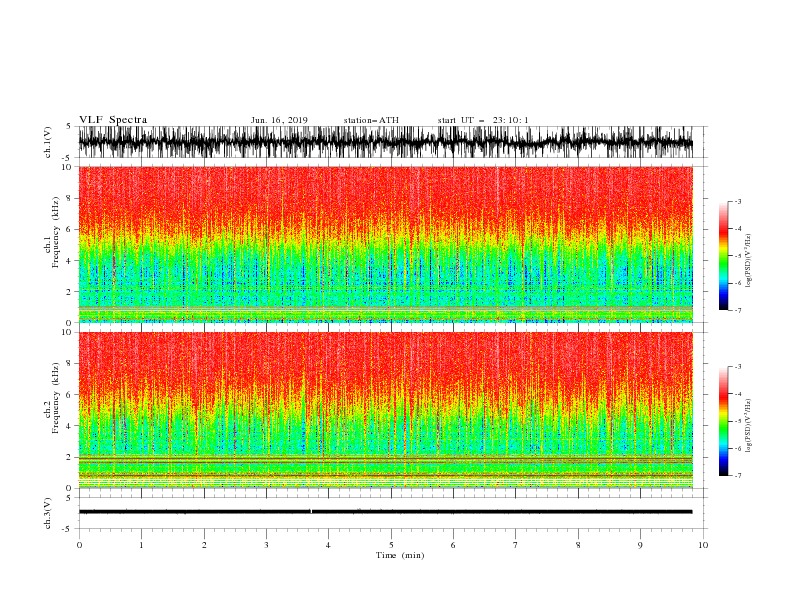This screenshot has height=612, width=792.
Task: Click the "-7" value on the ch.2 colorbar
Action: (x=737, y=476)
